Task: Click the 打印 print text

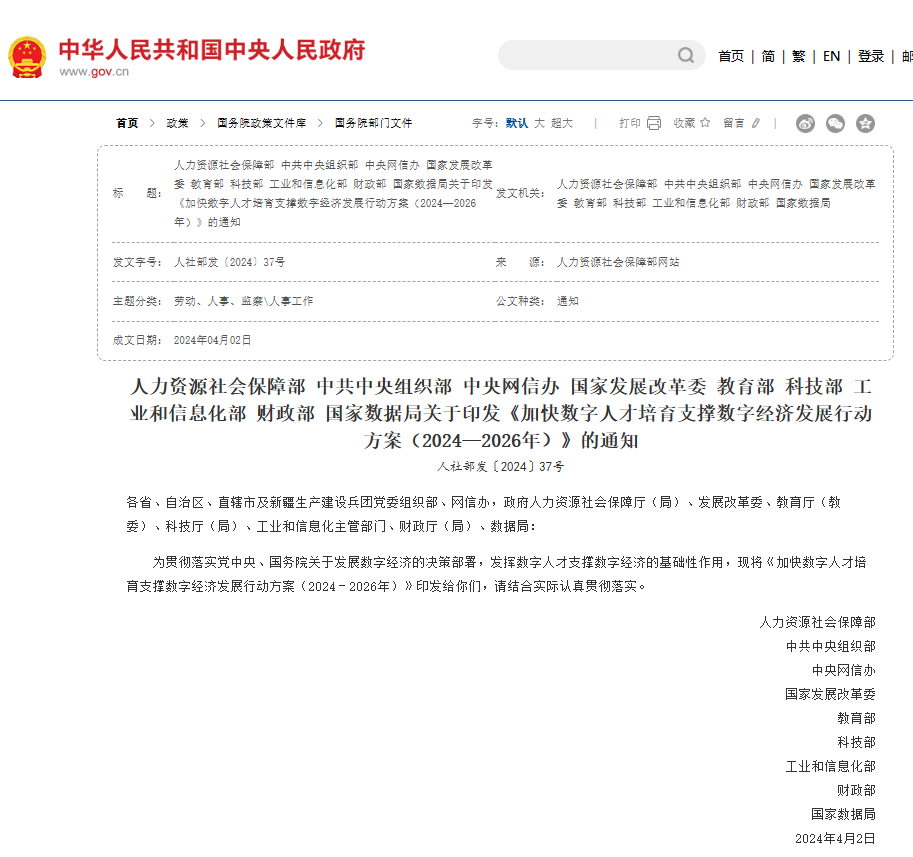Action: (x=629, y=123)
